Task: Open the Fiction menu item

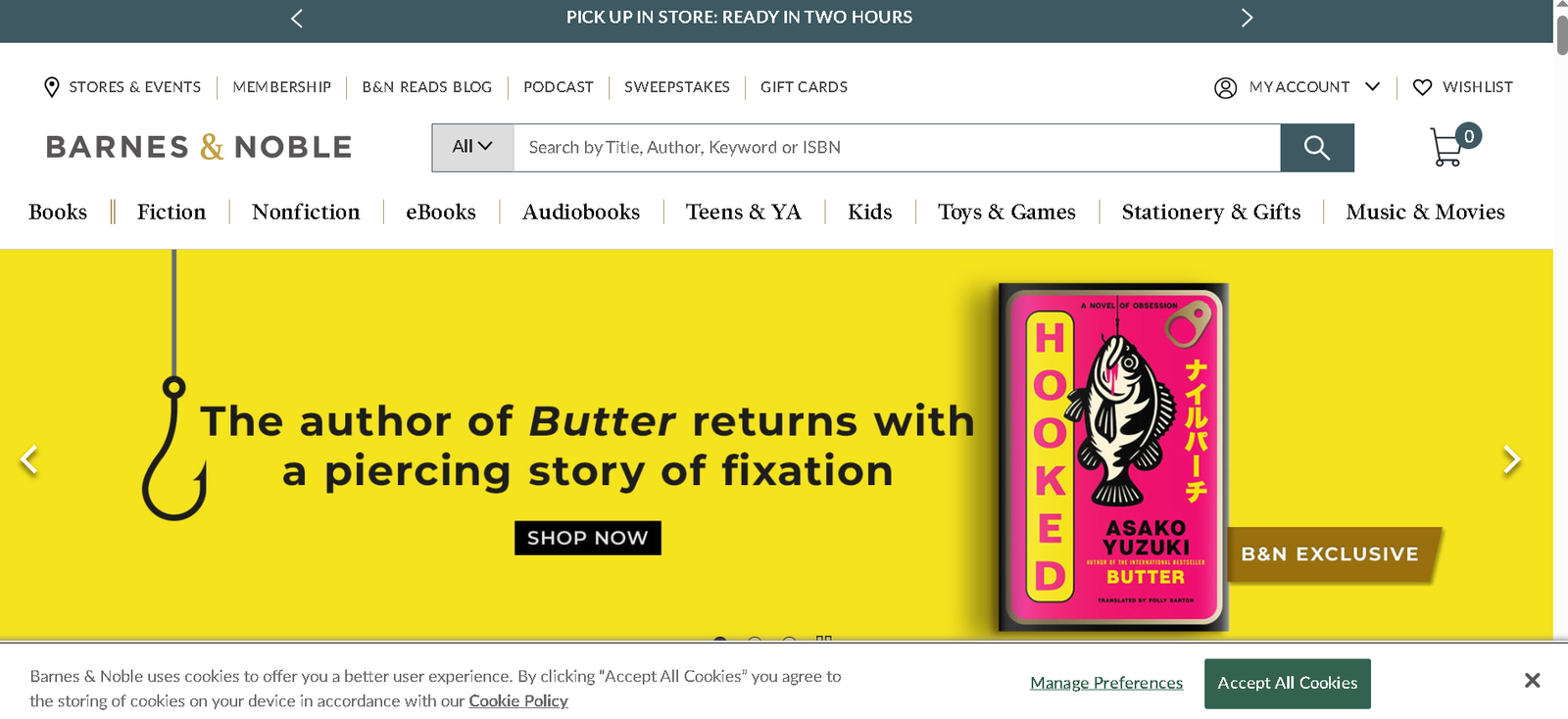Action: (171, 212)
